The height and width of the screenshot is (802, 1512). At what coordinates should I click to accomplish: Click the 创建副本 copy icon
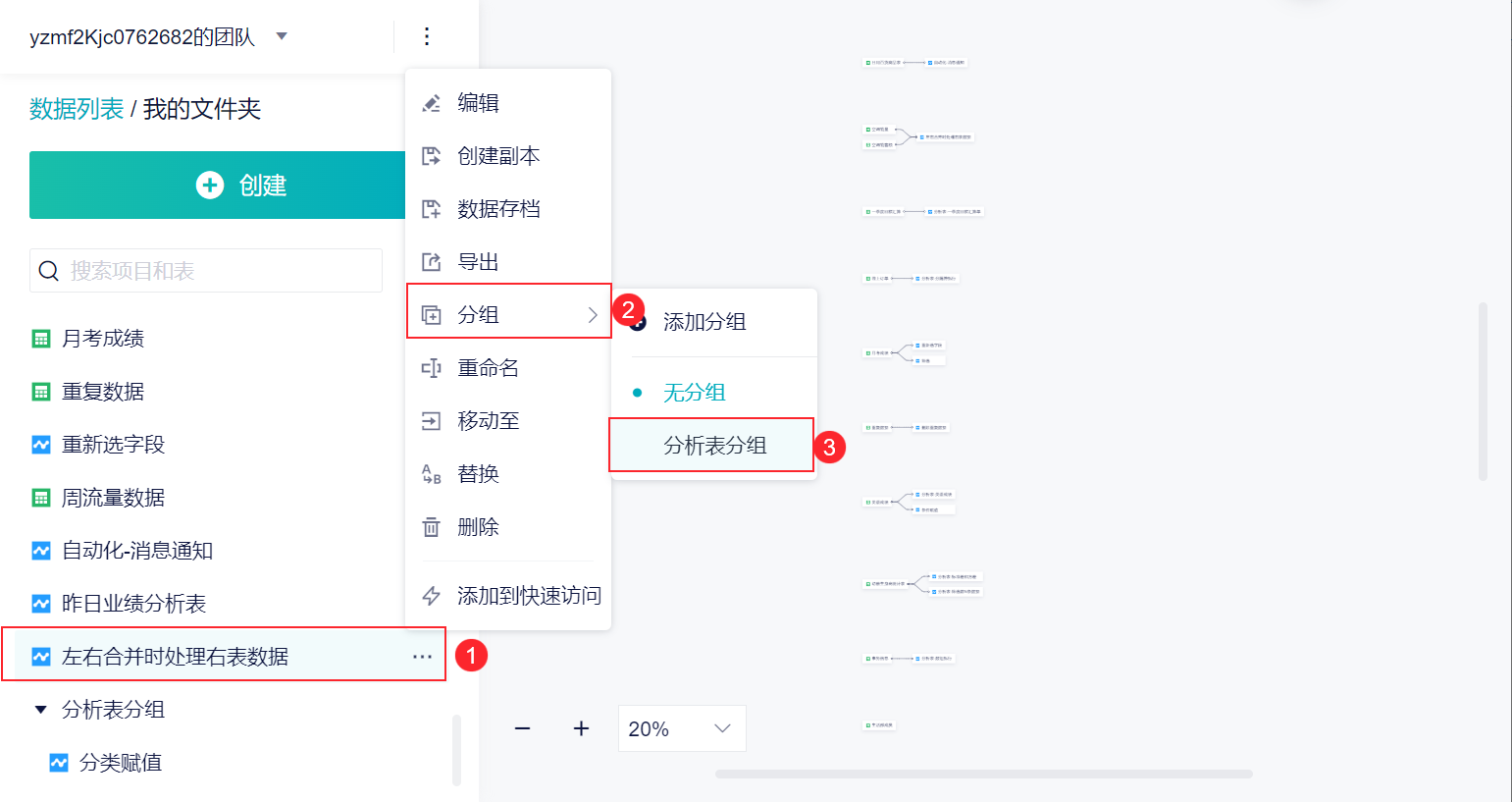tap(431, 156)
